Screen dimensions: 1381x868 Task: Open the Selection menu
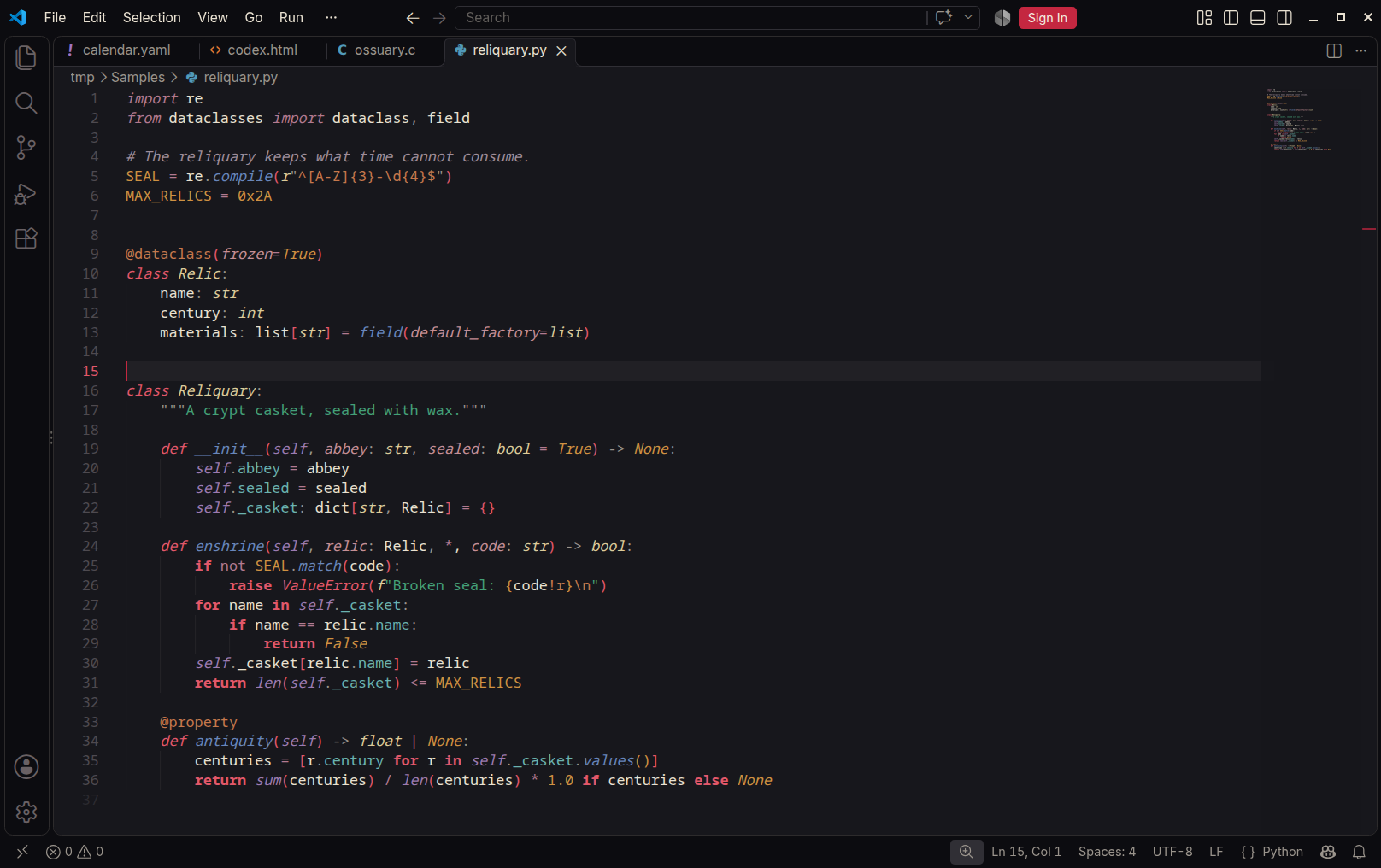pyautogui.click(x=152, y=18)
